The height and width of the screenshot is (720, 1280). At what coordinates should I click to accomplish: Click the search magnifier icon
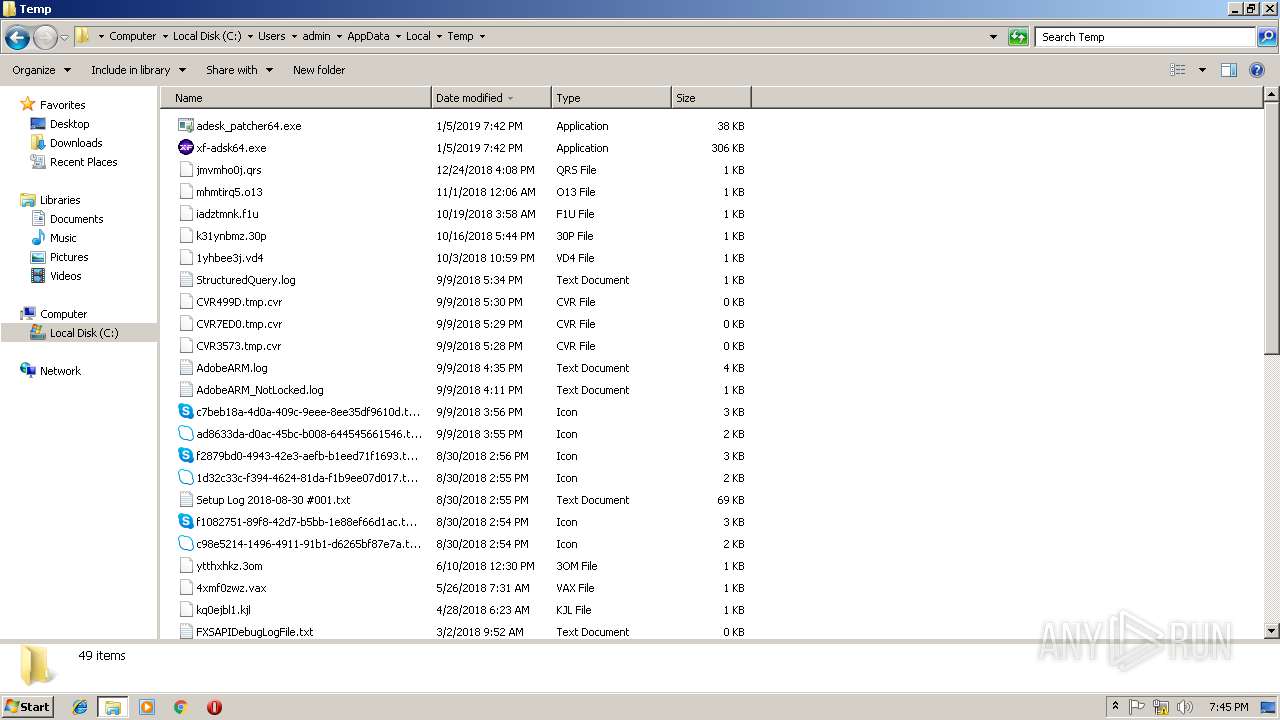pos(1266,37)
